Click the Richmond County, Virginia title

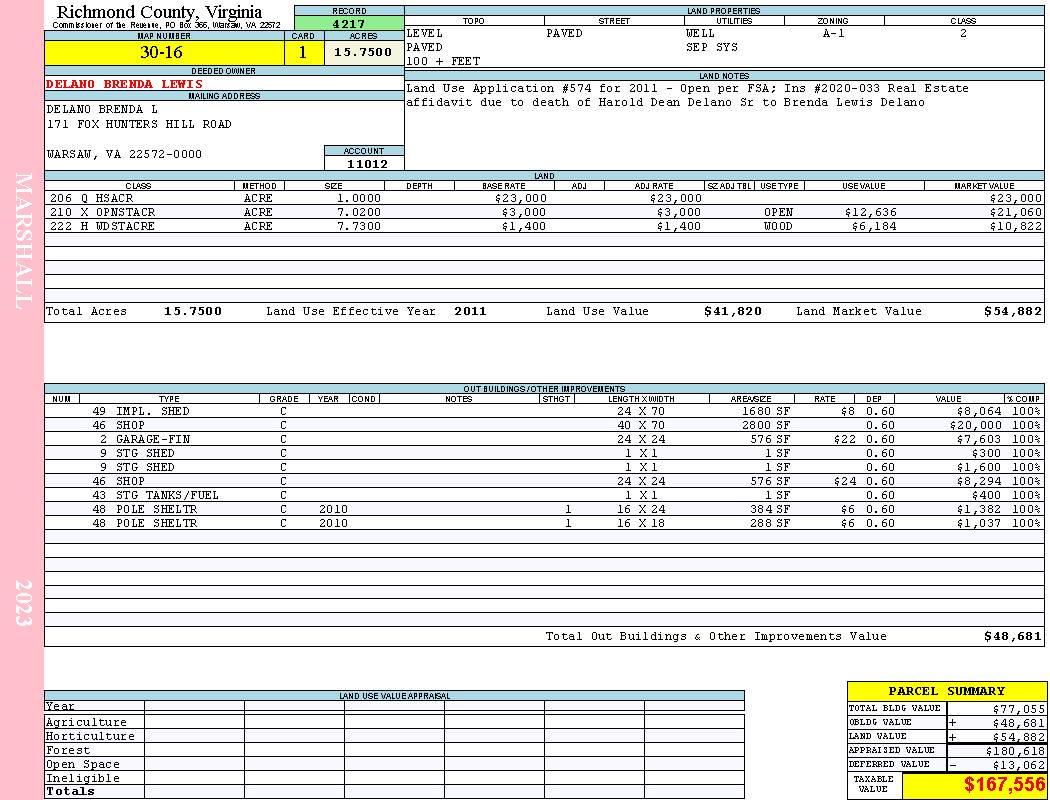pyautogui.click(x=159, y=12)
